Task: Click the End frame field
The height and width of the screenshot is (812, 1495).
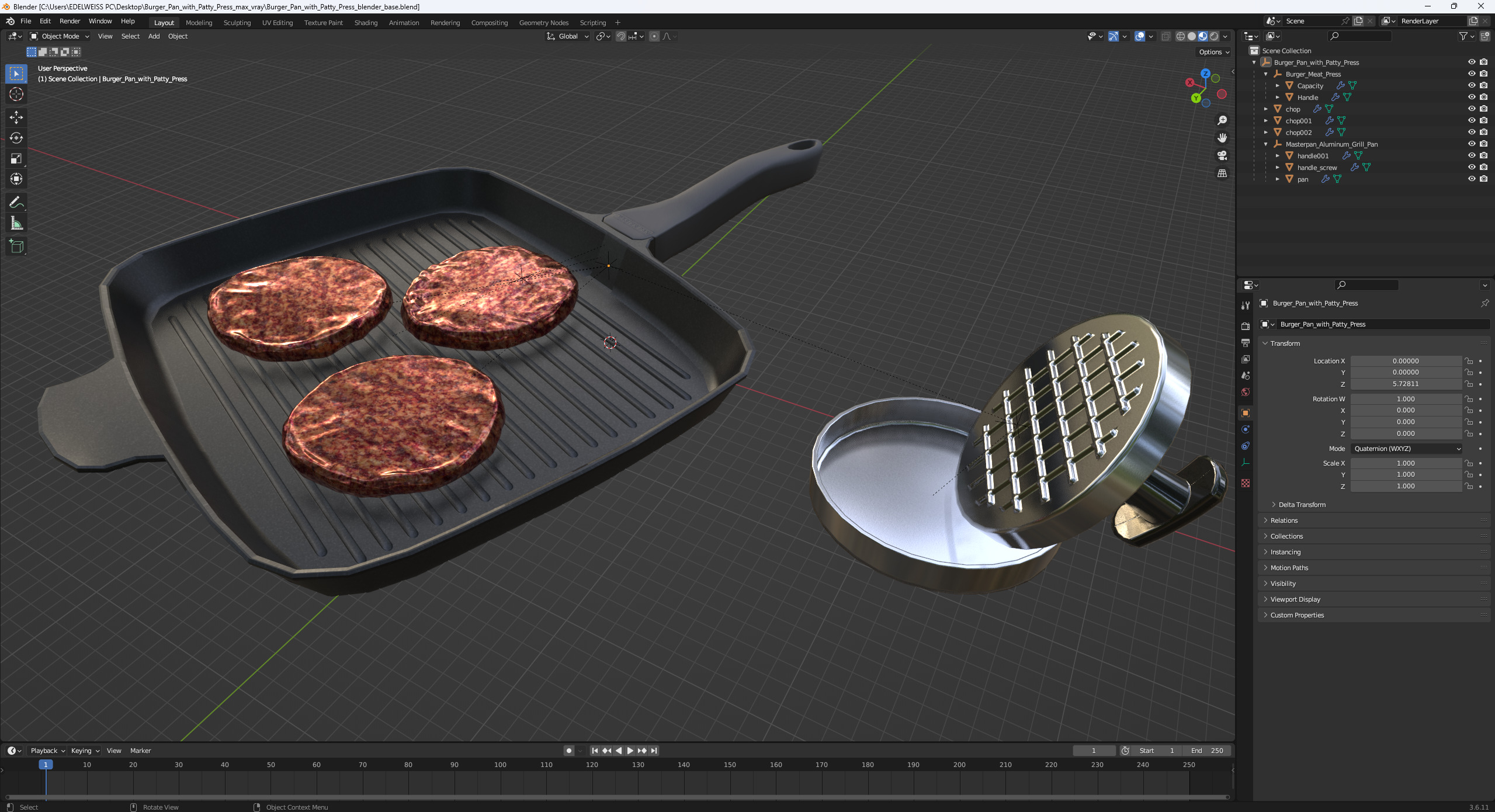Action: 1207,751
